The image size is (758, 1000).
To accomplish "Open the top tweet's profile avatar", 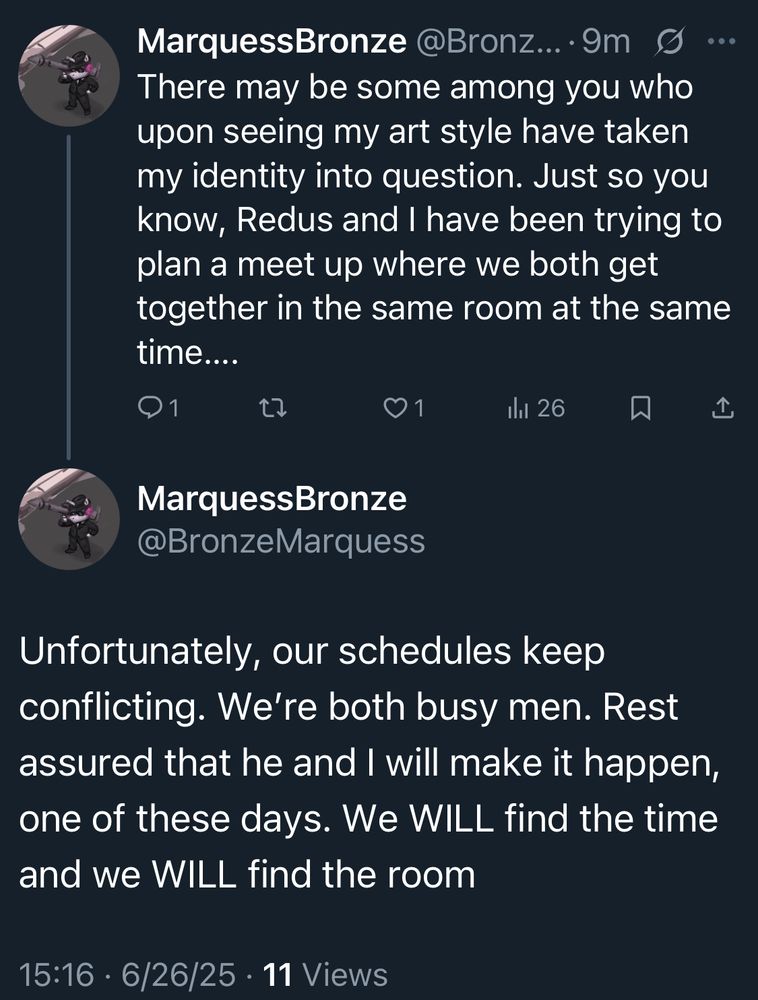I will (x=69, y=75).
